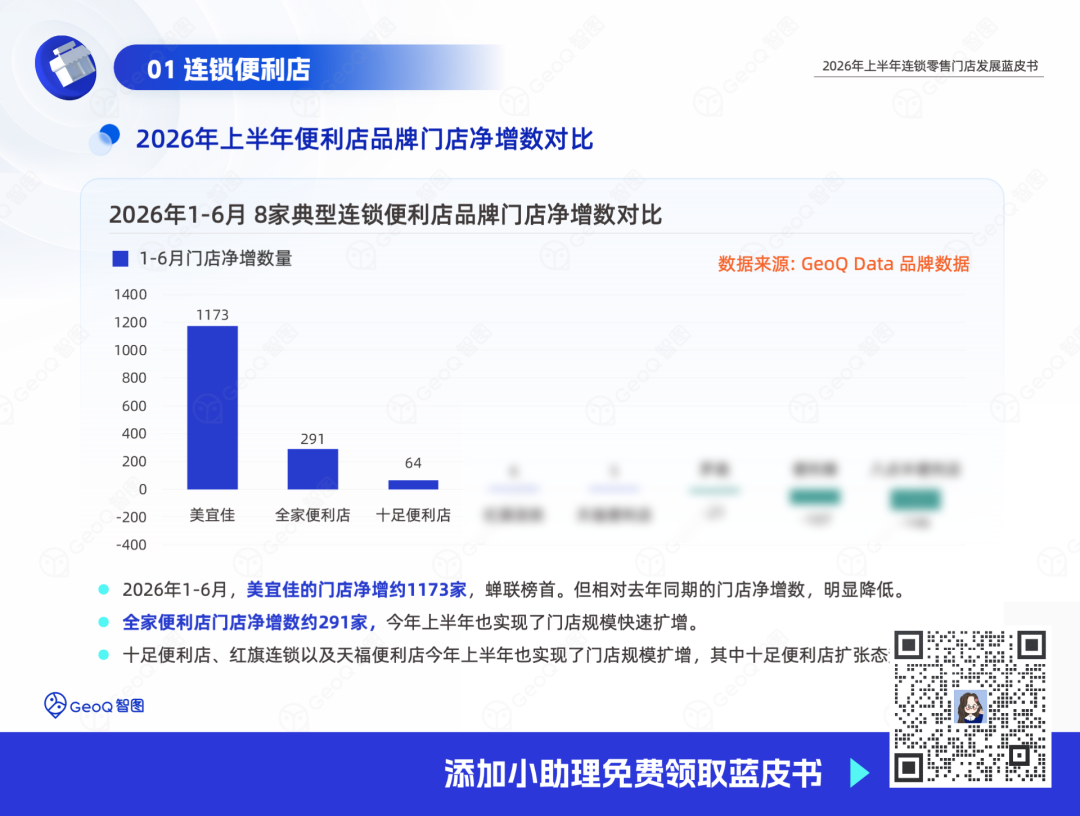Click the convenience store icon in header
The image size is (1080, 816).
(65, 67)
